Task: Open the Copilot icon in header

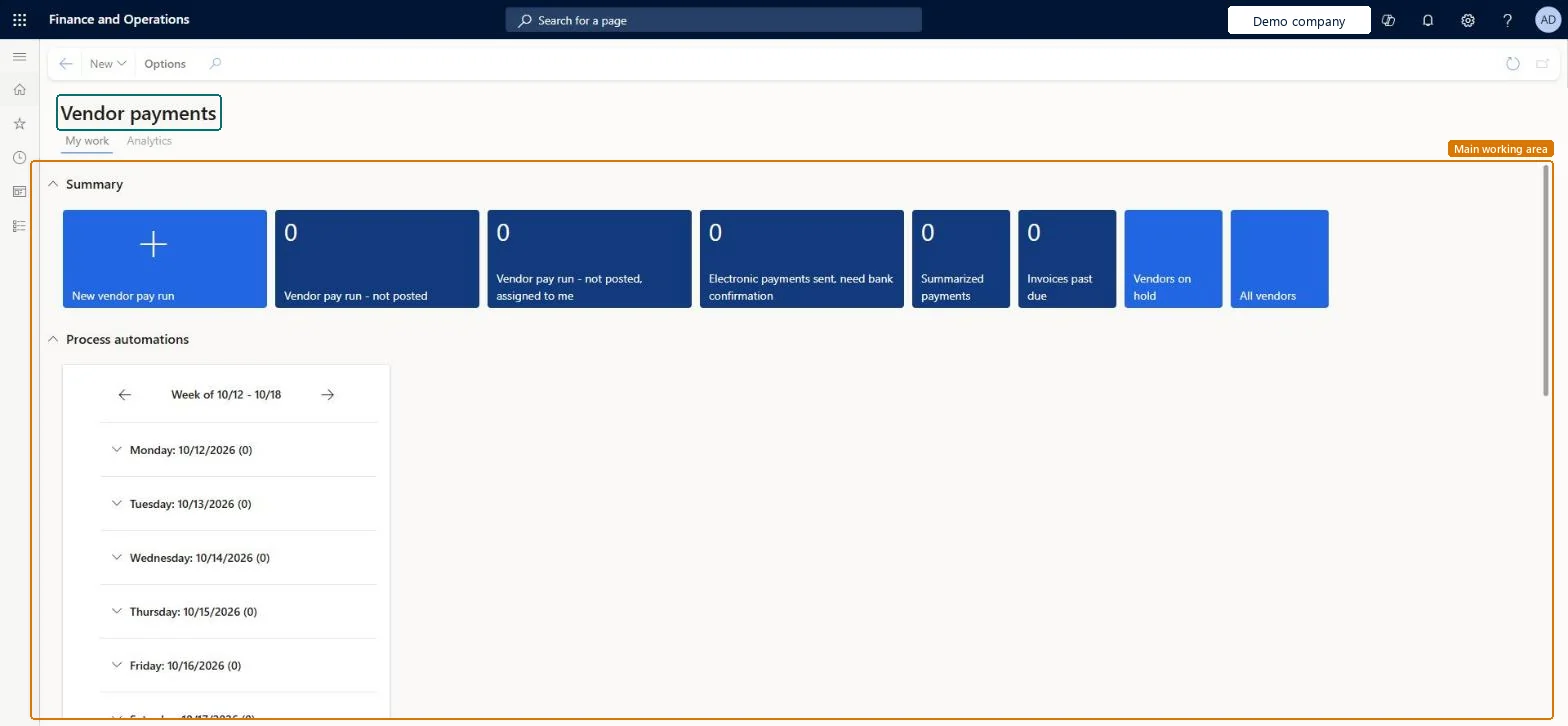Action: pos(1388,20)
